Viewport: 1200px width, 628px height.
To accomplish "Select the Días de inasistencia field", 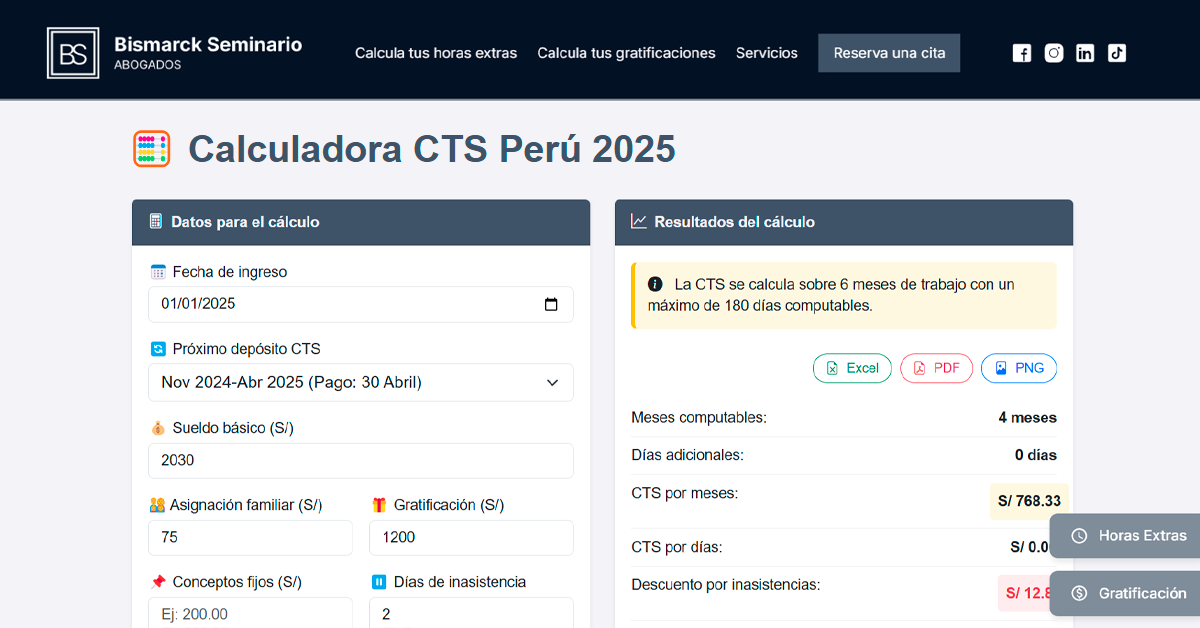I will (471, 613).
